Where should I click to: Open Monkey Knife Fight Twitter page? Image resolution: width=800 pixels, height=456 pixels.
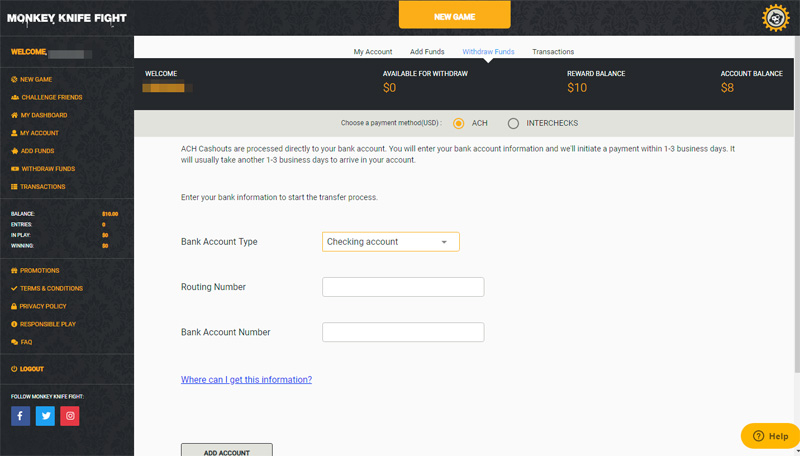point(45,416)
